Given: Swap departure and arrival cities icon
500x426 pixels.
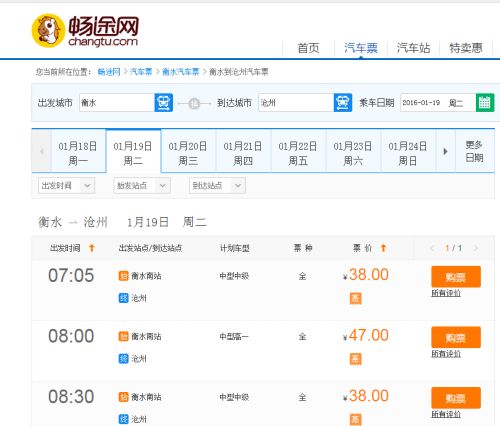Looking at the screenshot, I should (x=194, y=104).
